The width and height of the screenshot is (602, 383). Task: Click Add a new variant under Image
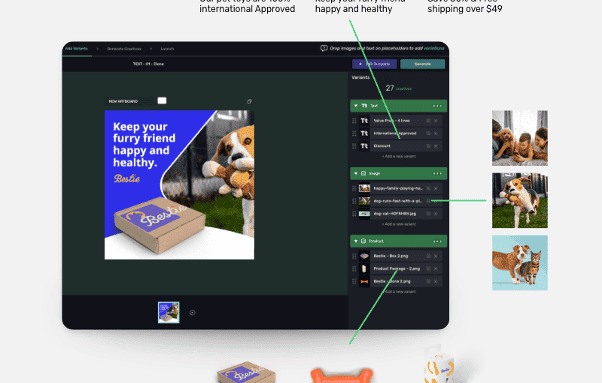(x=399, y=224)
